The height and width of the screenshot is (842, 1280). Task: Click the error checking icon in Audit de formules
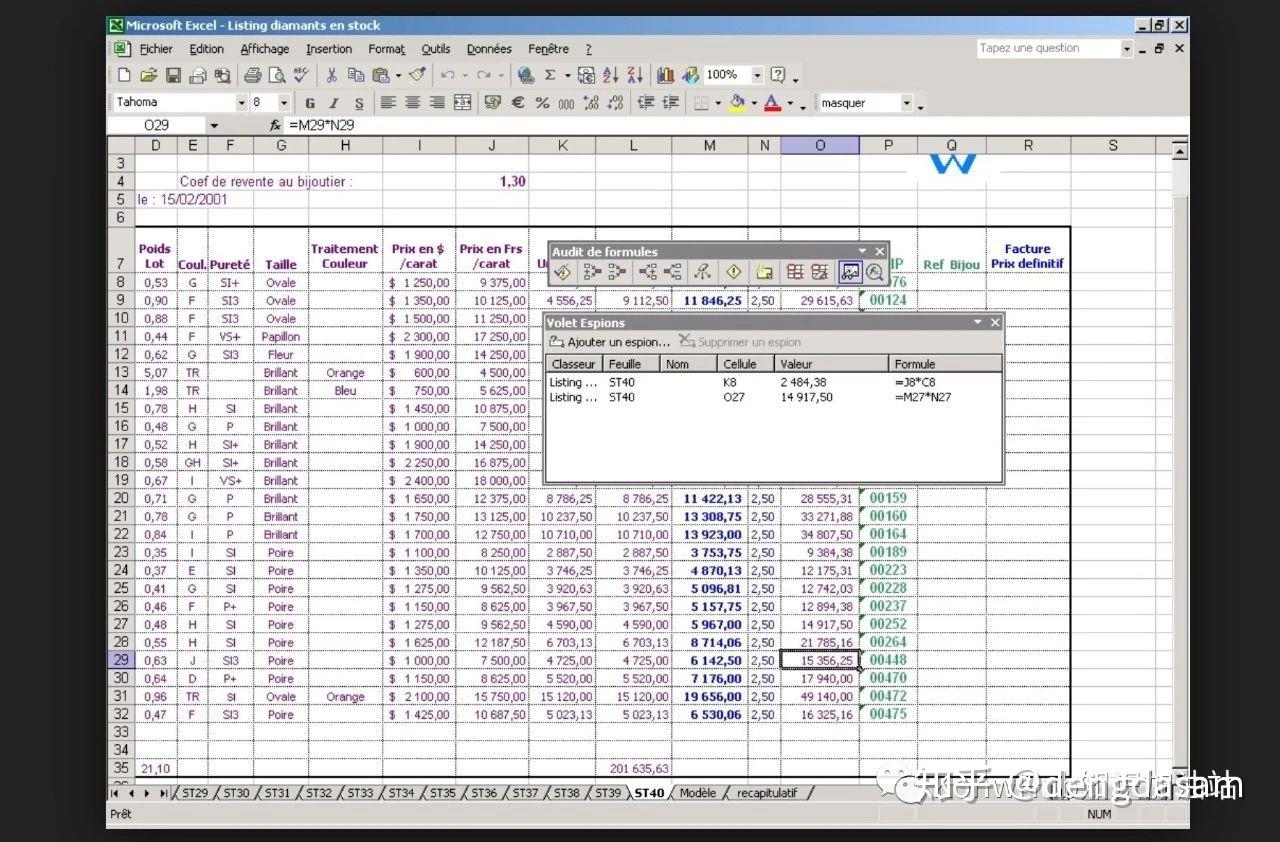[x=562, y=272]
